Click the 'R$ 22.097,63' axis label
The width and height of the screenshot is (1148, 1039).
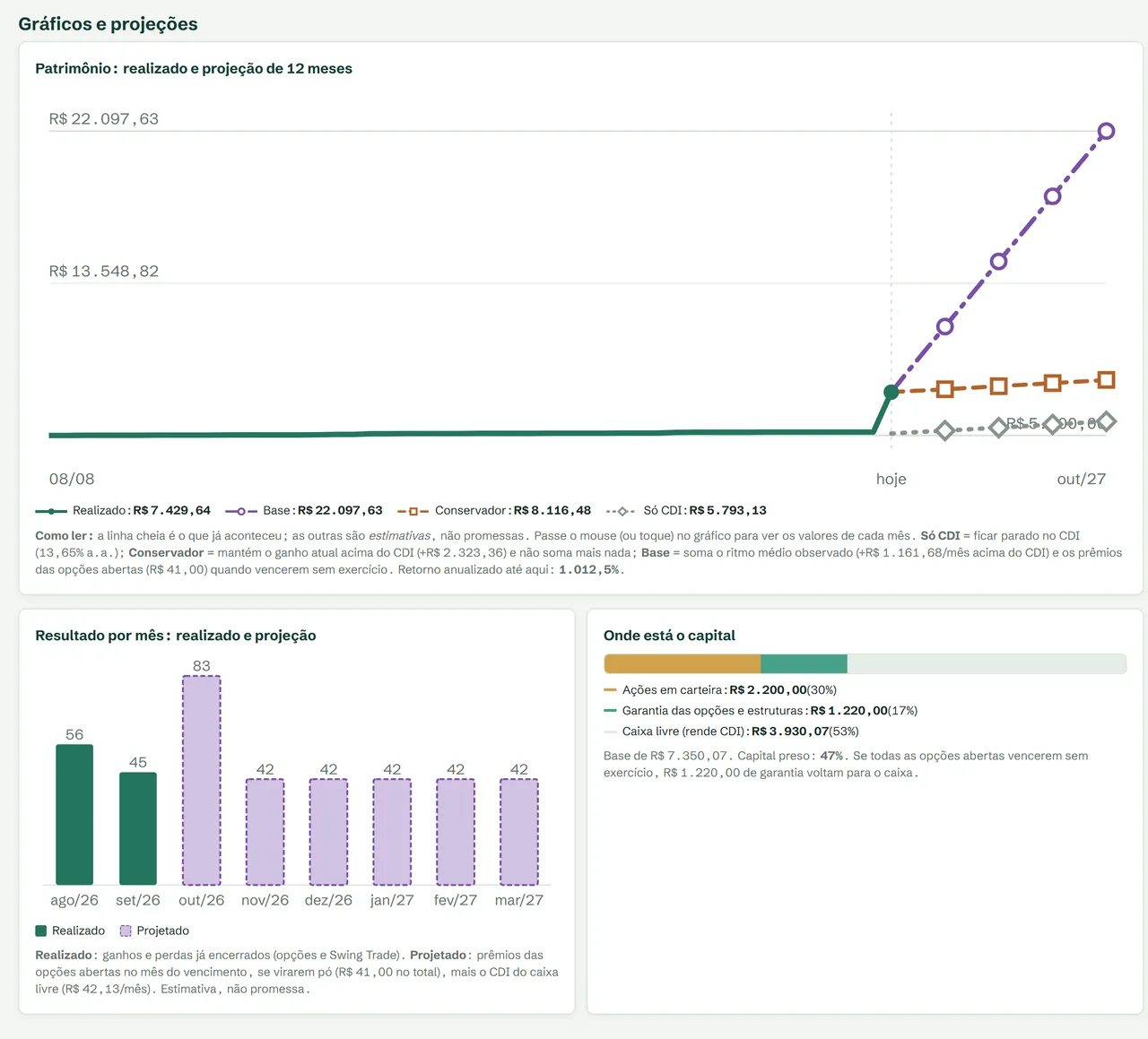pyautogui.click(x=104, y=119)
